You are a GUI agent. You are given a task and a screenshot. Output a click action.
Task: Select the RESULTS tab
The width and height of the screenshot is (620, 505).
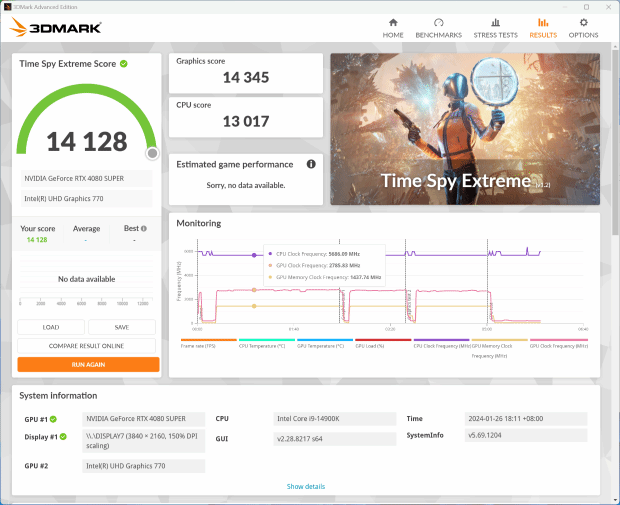pos(543,28)
